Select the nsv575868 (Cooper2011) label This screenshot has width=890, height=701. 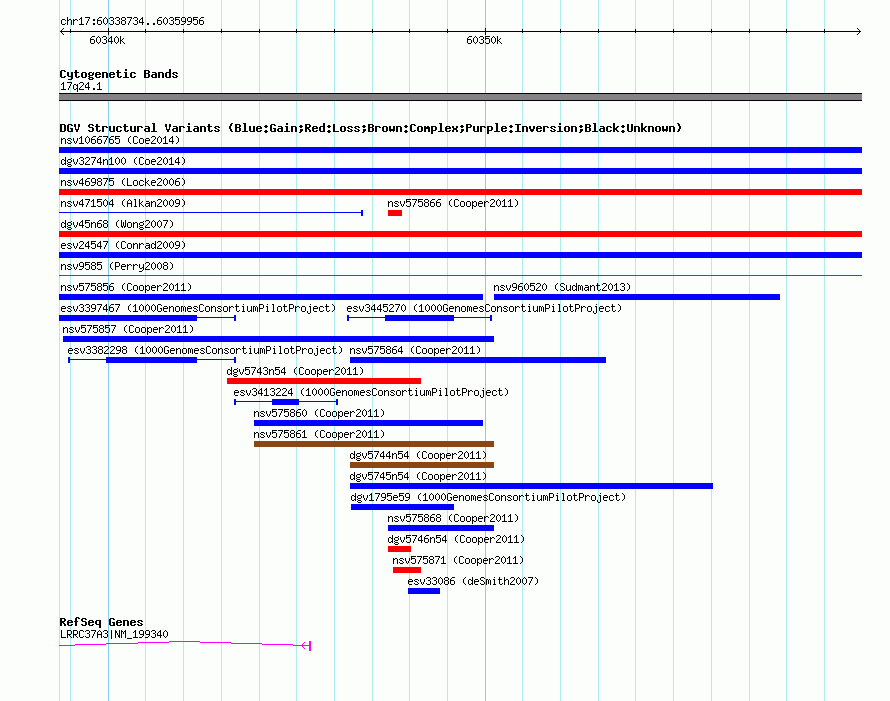pyautogui.click(x=453, y=518)
